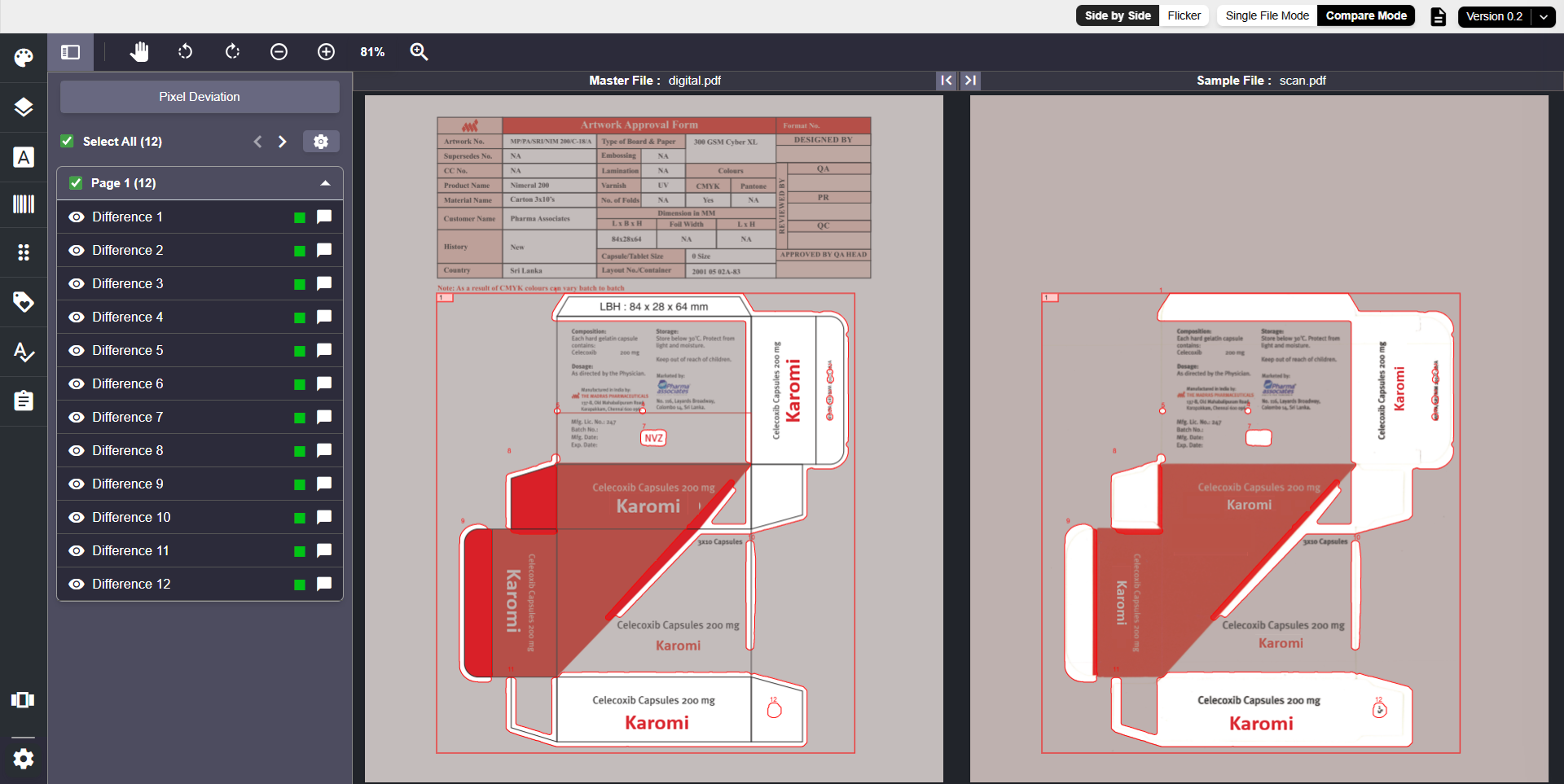Add comment to Difference 9
The image size is (1564, 784).
click(324, 484)
